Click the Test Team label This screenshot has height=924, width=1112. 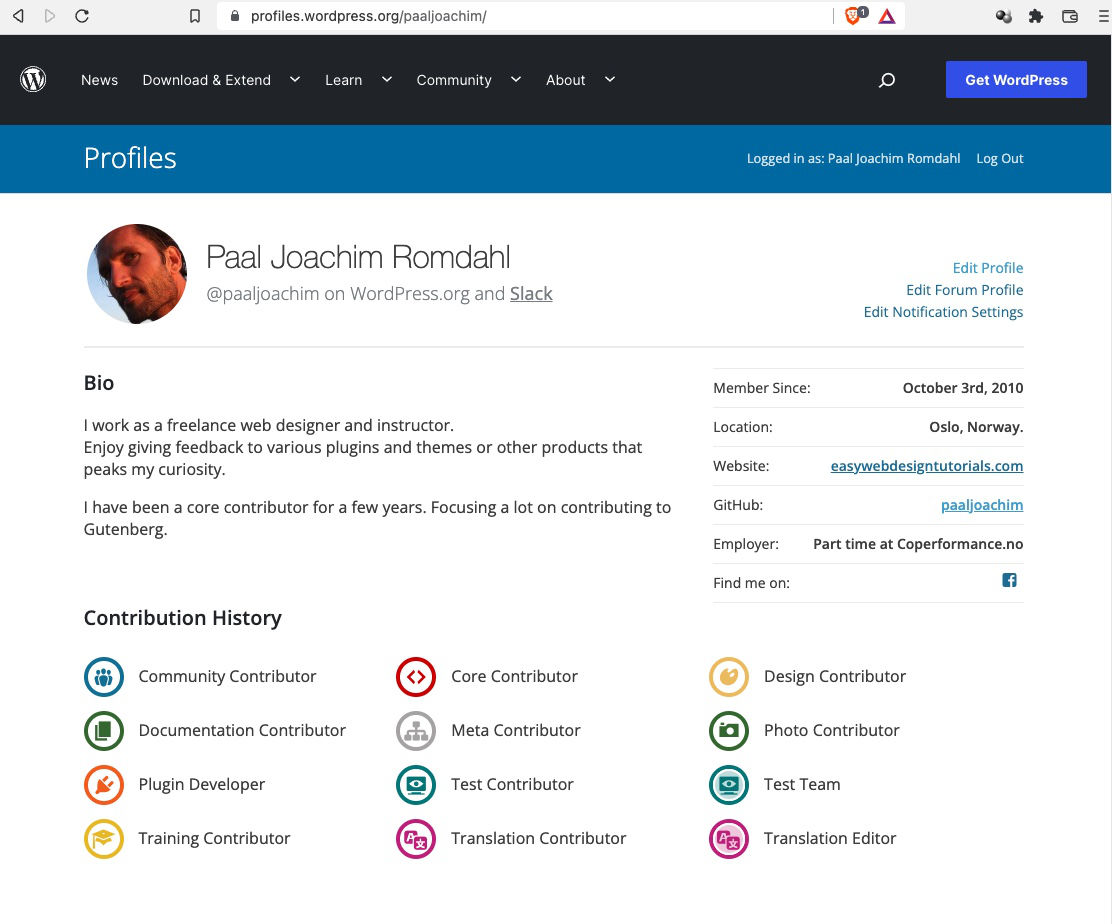[801, 784]
